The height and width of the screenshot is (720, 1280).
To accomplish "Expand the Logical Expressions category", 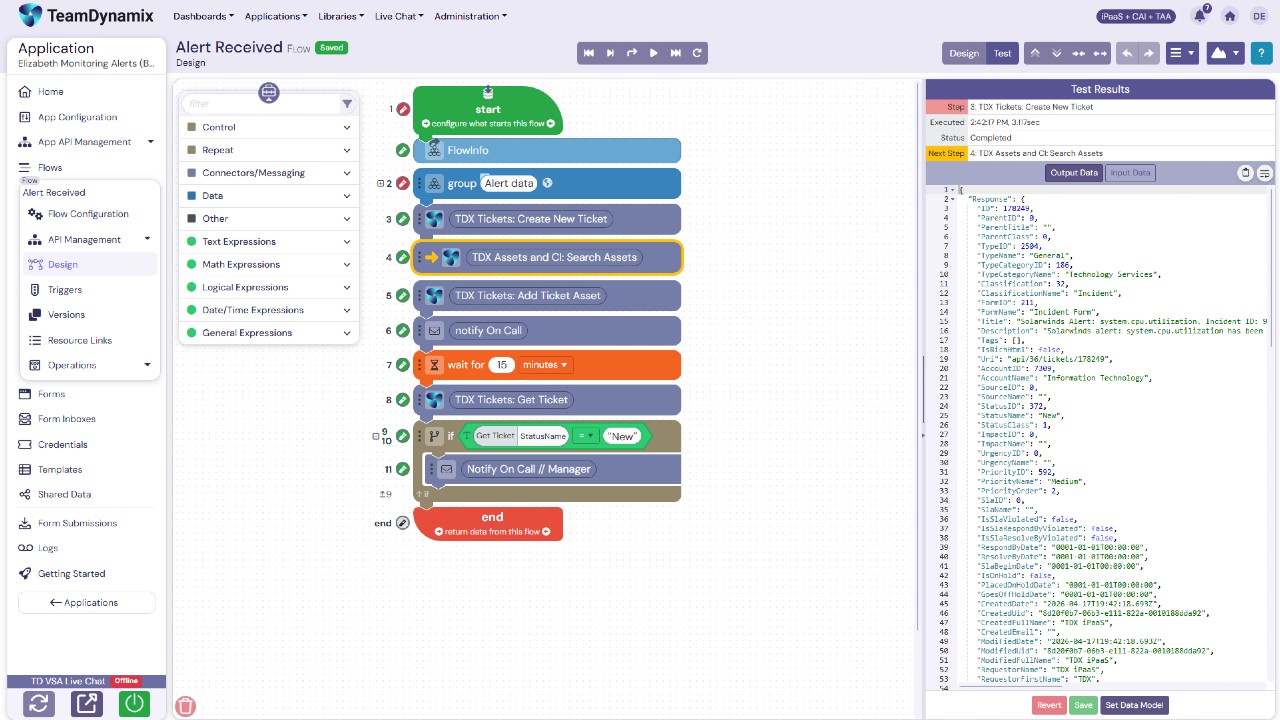I will tap(269, 287).
